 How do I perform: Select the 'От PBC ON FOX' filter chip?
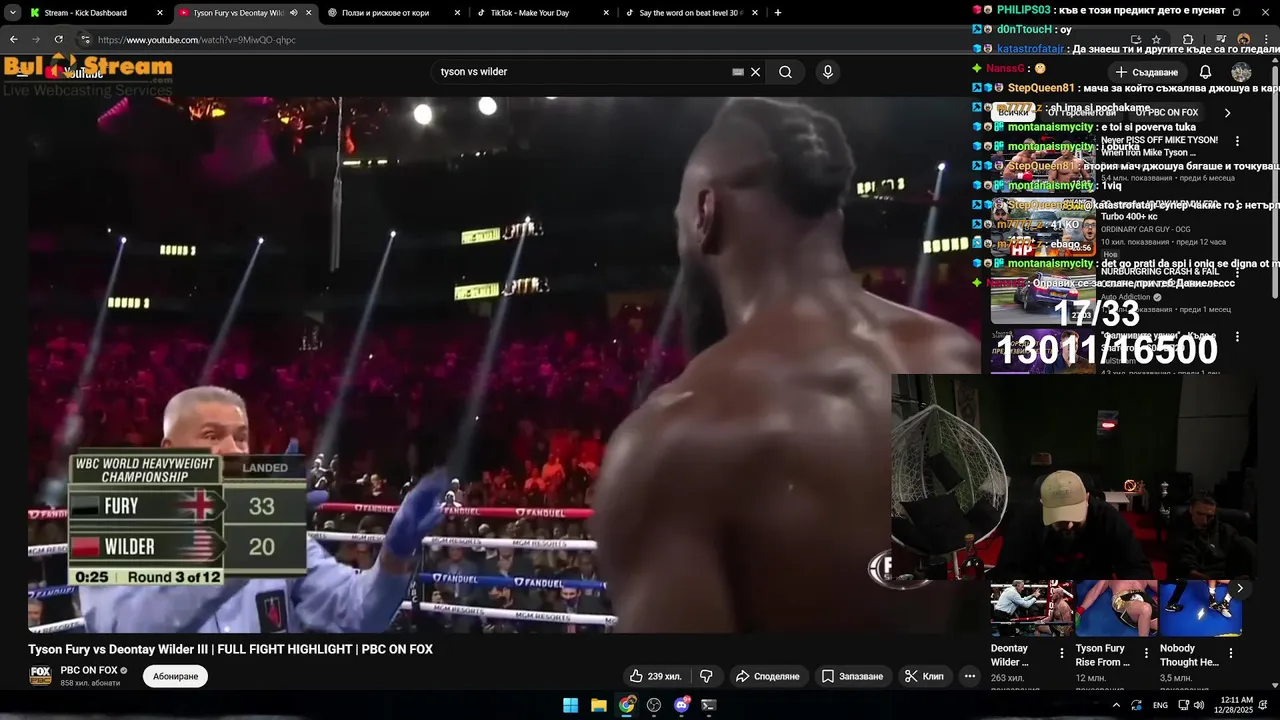pyautogui.click(x=1166, y=113)
